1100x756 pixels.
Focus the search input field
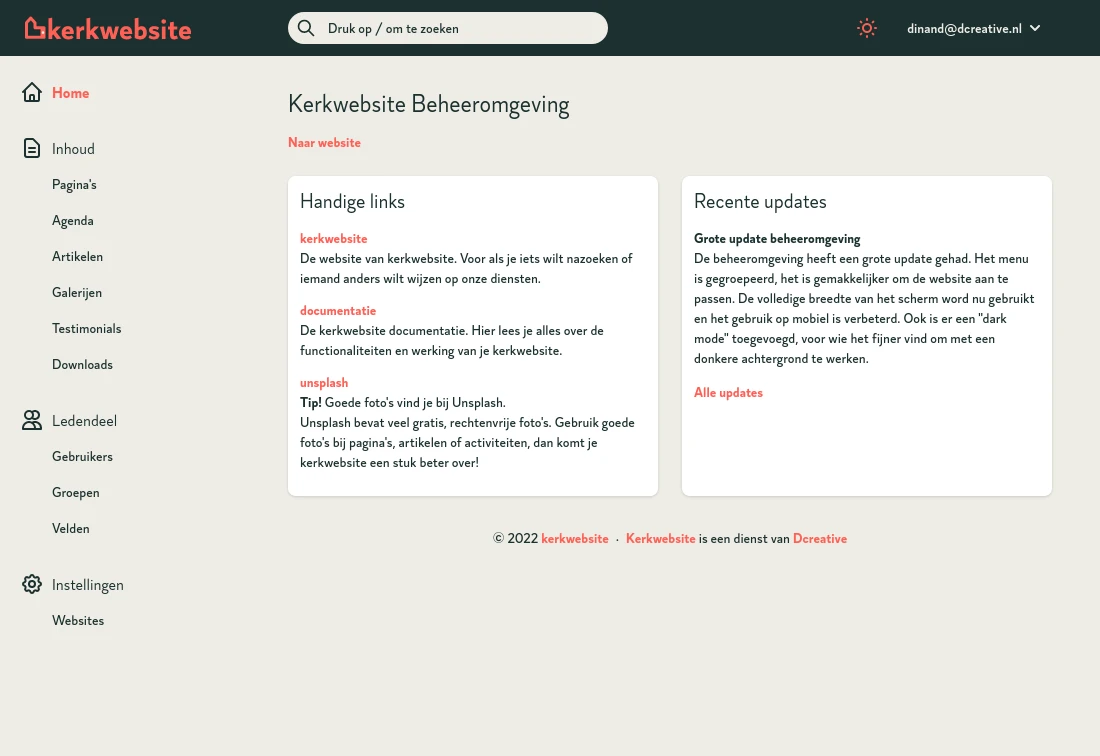[x=460, y=29]
